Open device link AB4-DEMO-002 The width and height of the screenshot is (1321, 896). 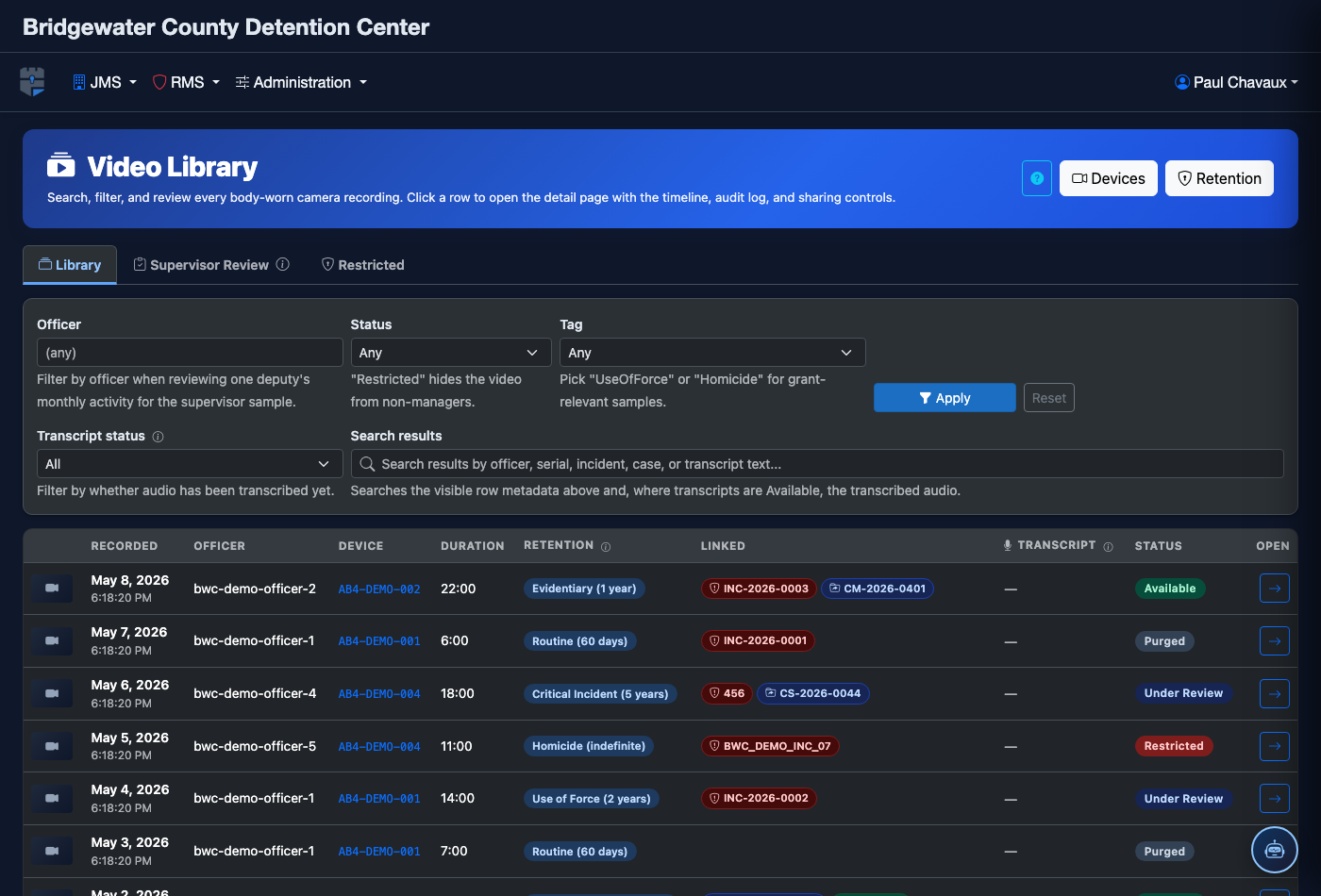(x=379, y=589)
